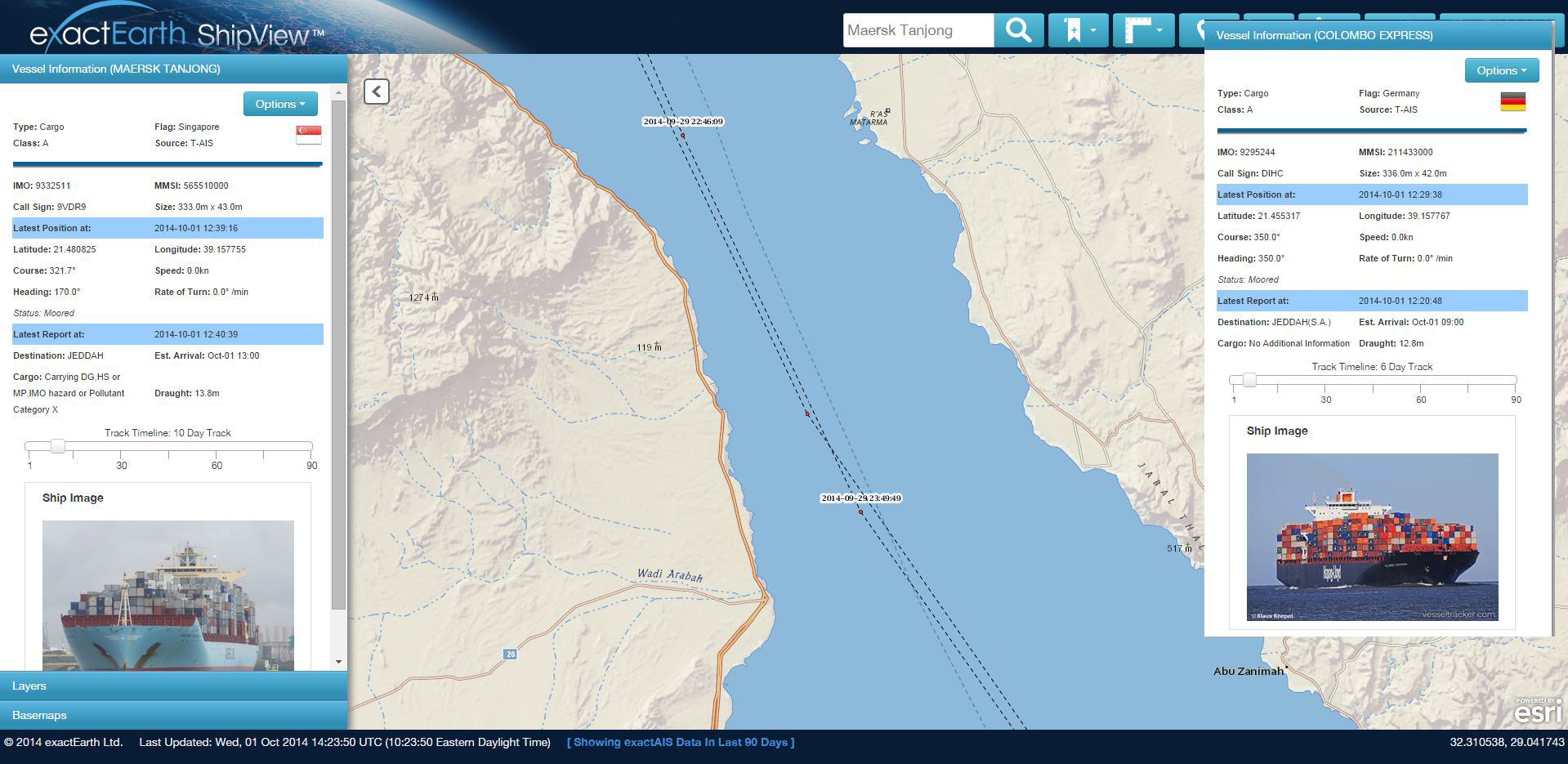The image size is (1568, 764).
Task: Click the Colombo Express ship image
Action: (1372, 537)
